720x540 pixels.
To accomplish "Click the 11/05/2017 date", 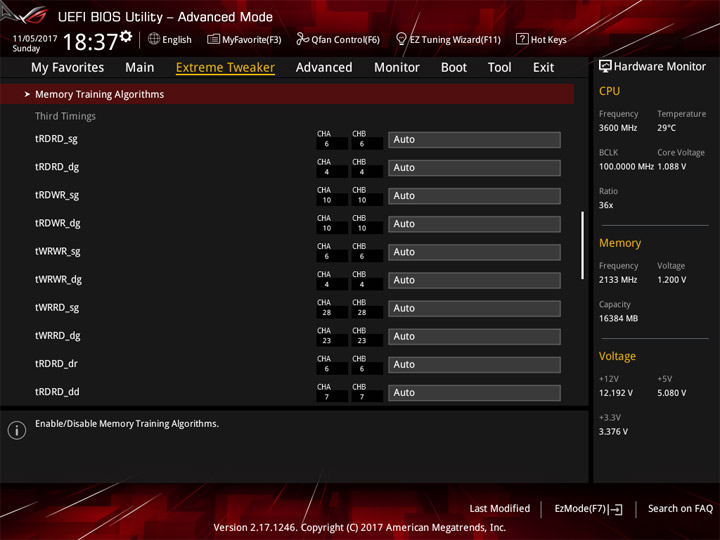I will click(x=34, y=39).
